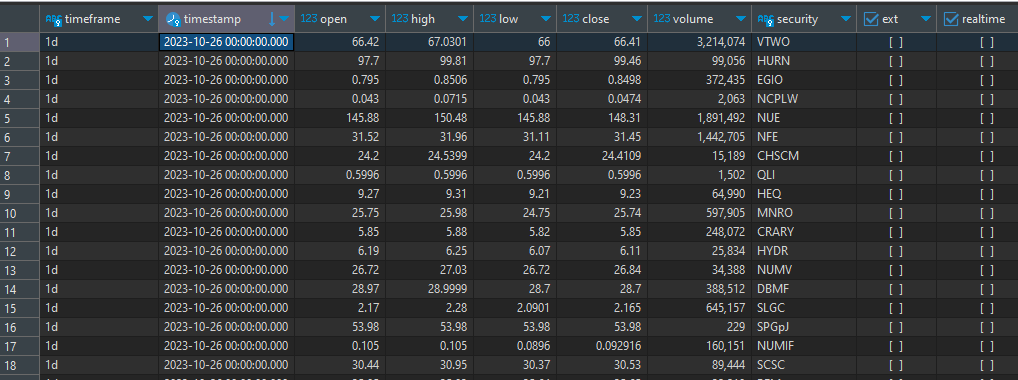
Task: Toggle realtime checkbox for HURN row
Action: 987,61
